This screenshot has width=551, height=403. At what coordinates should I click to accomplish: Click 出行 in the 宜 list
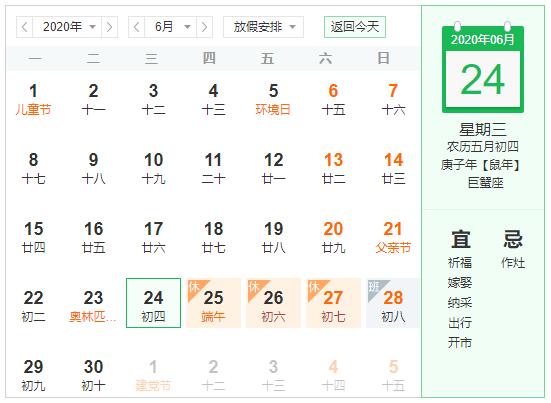click(x=460, y=323)
